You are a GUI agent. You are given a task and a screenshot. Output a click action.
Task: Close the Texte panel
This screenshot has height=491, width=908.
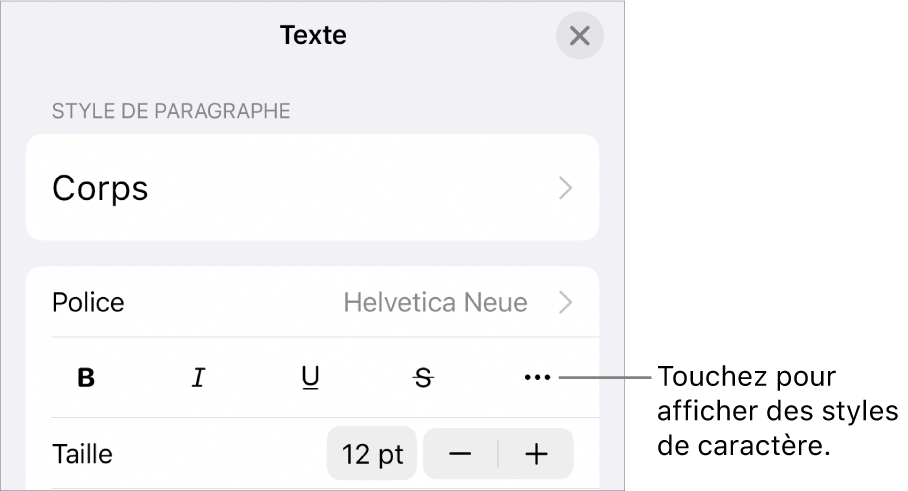click(x=579, y=38)
